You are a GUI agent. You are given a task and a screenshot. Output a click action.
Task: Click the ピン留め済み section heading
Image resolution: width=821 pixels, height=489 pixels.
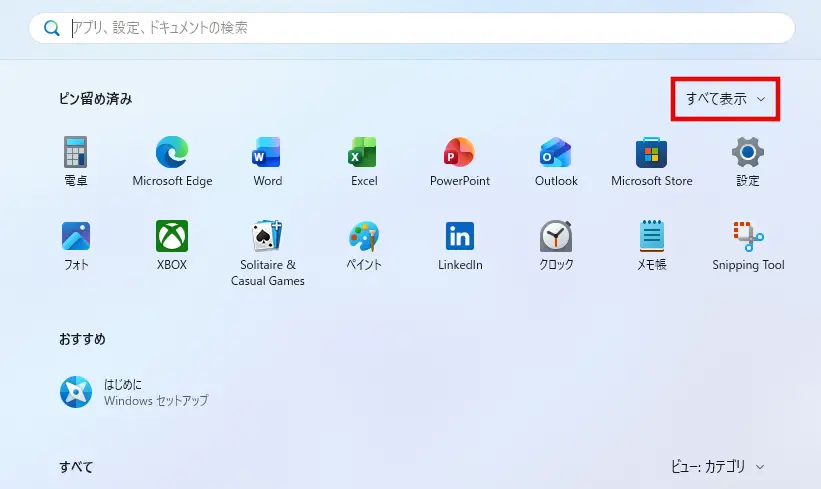click(95, 98)
